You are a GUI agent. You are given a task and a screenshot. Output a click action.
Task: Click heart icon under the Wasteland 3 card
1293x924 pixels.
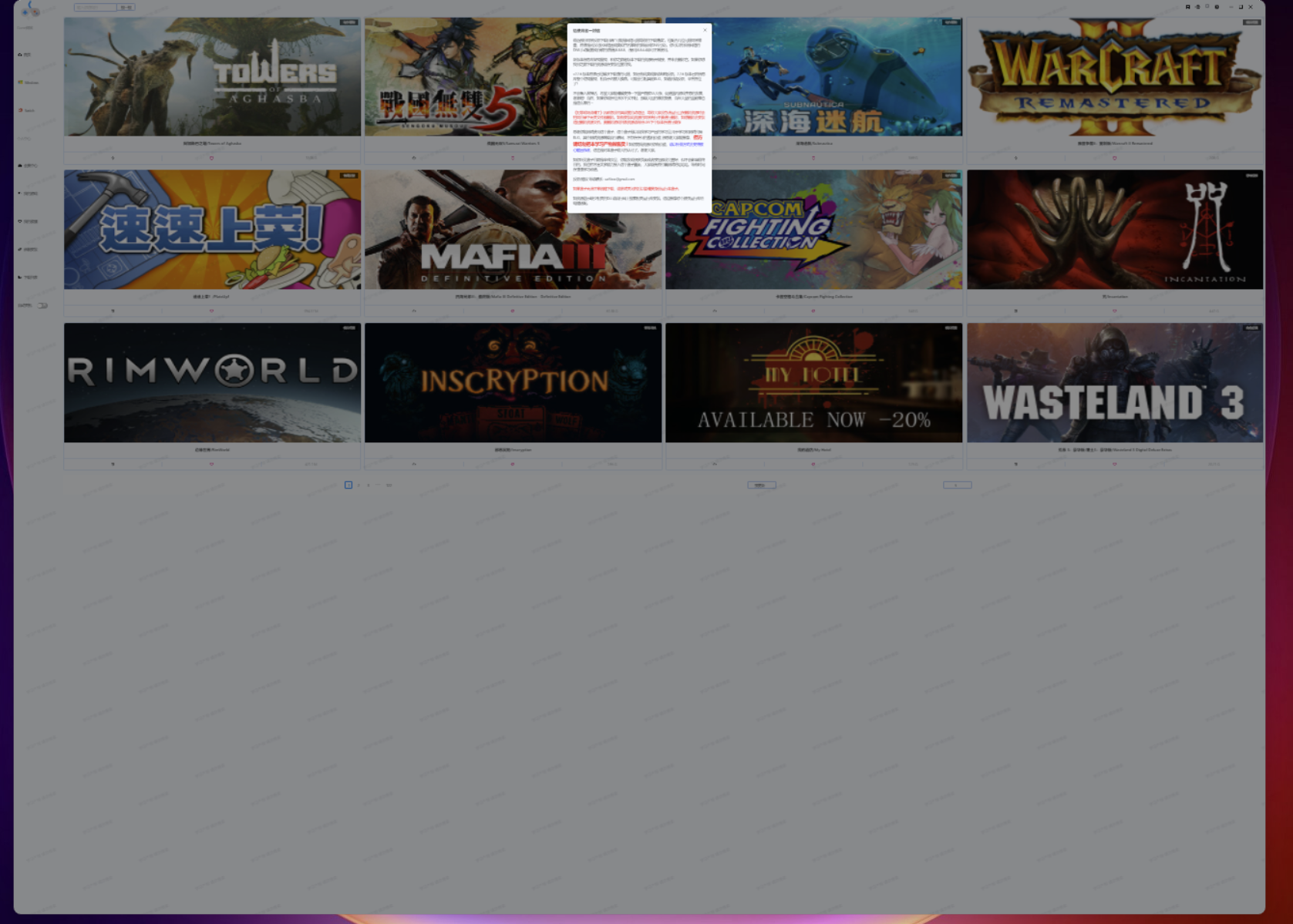pyautogui.click(x=1114, y=464)
